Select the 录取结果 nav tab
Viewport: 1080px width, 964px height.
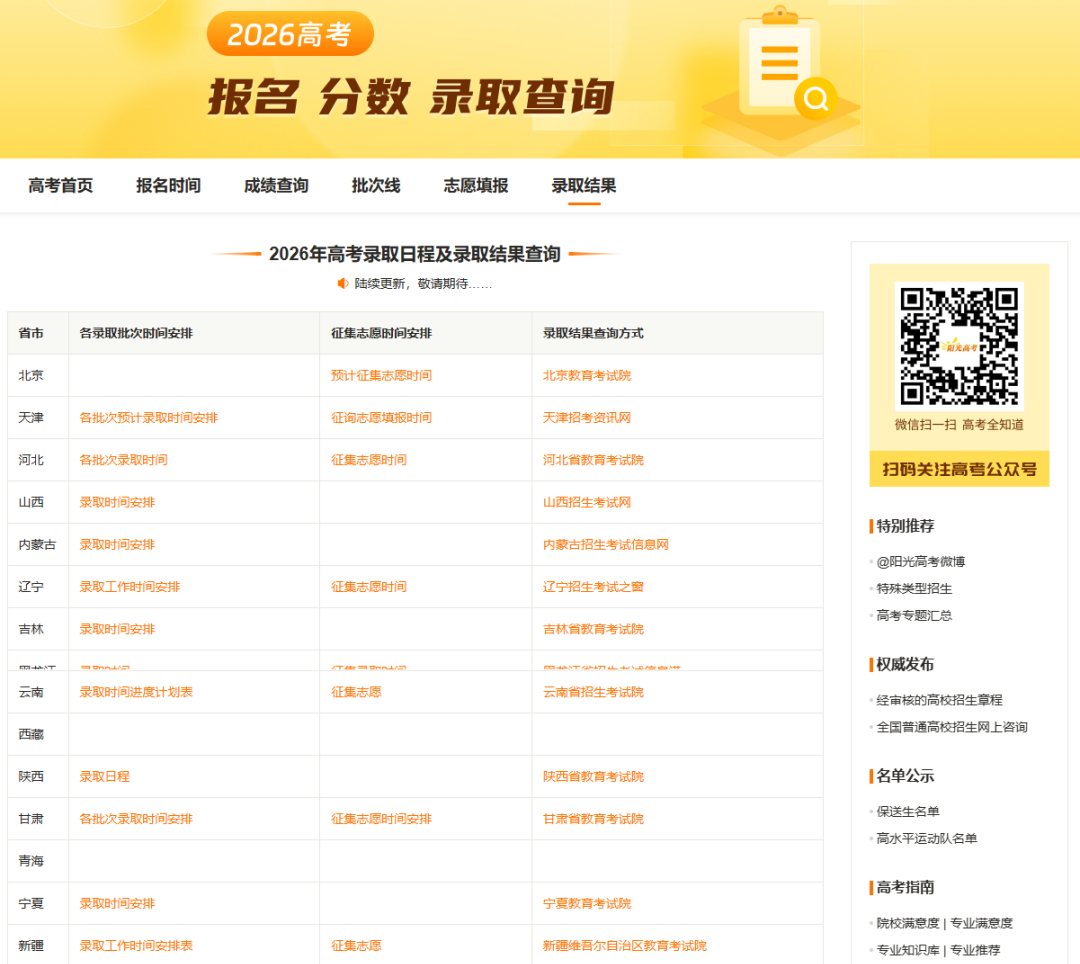tap(584, 186)
